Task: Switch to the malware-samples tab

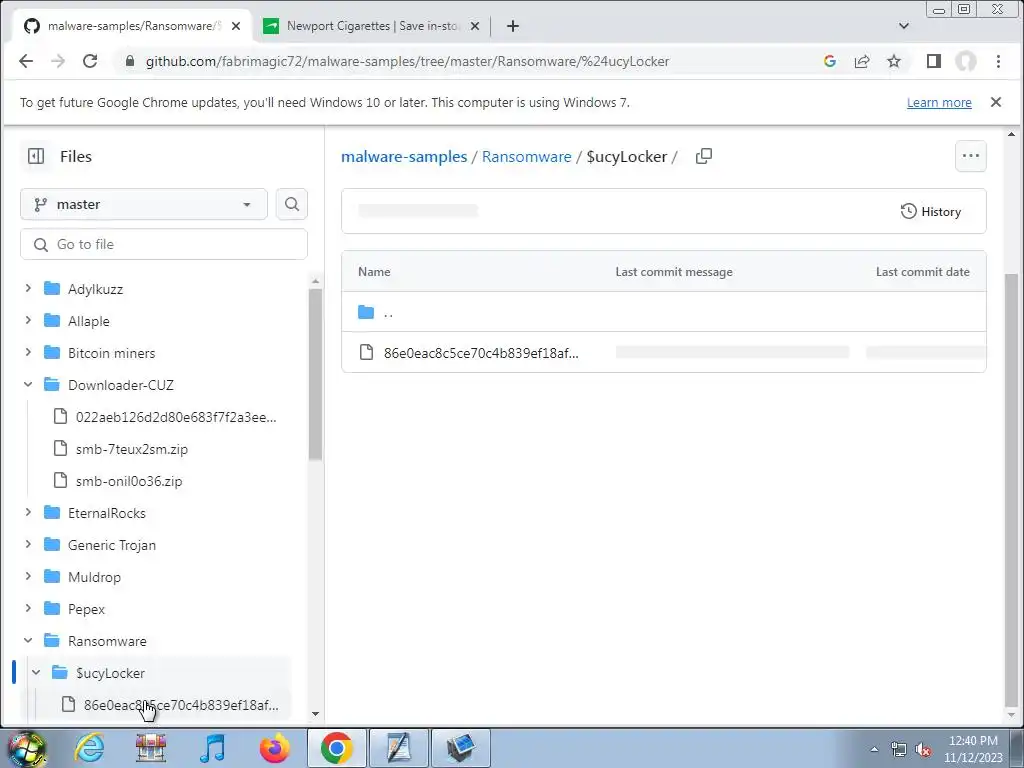Action: tap(131, 26)
